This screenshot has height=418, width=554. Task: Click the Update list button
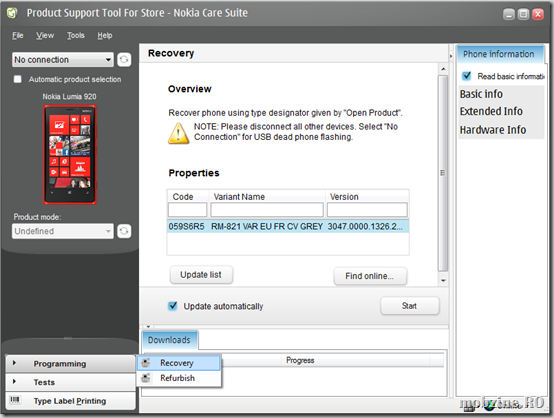(x=201, y=275)
